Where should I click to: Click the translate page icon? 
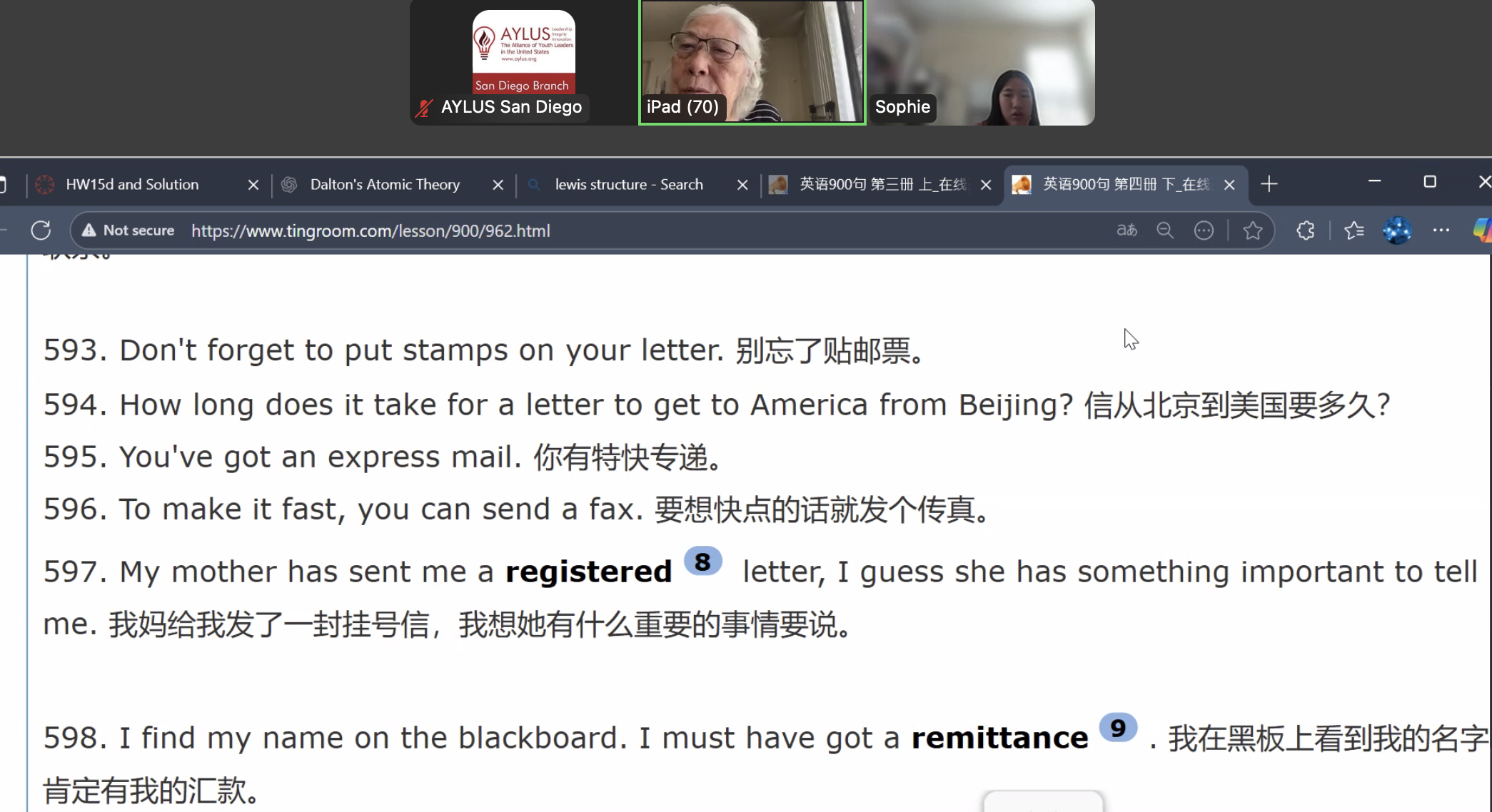coord(1126,230)
